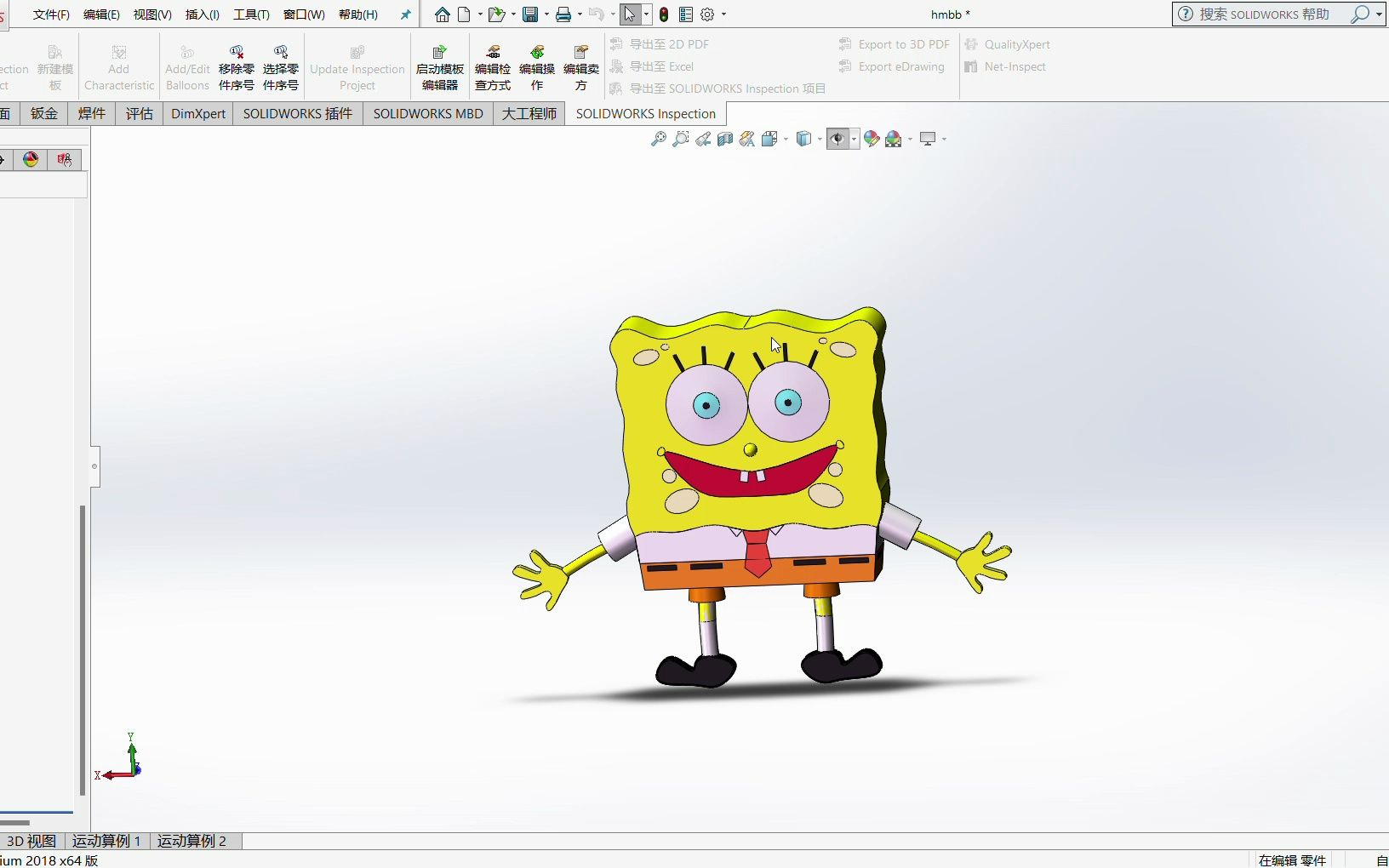Screen dimensions: 1389x868
Task: Open Options via the gear icon
Action: point(707,14)
